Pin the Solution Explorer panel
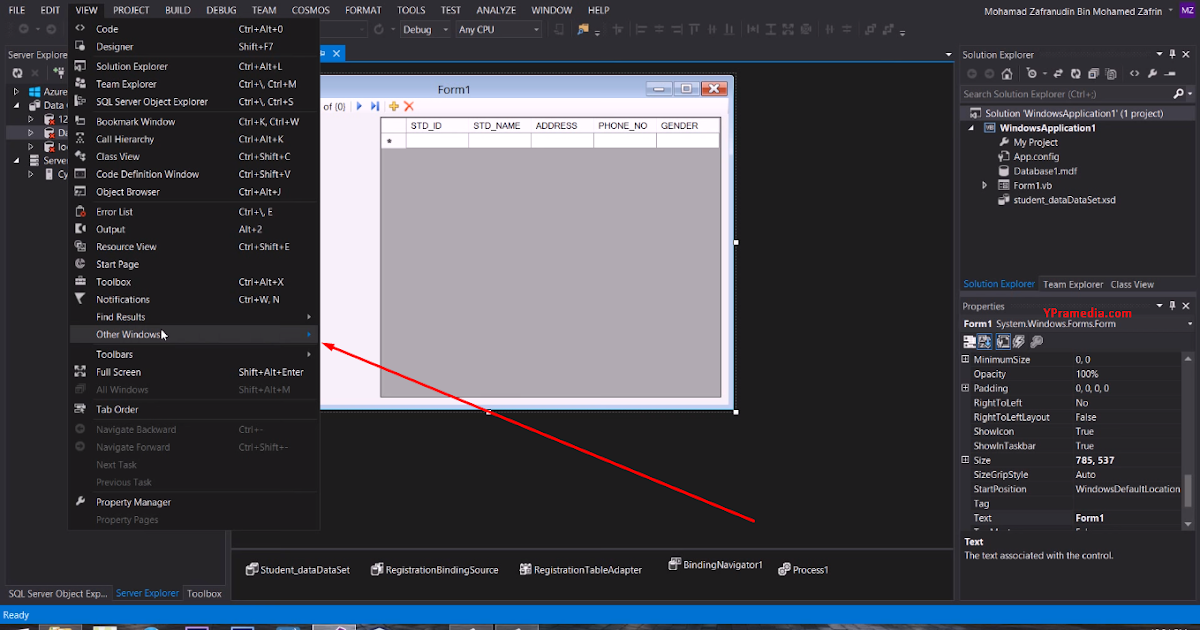 point(1172,54)
